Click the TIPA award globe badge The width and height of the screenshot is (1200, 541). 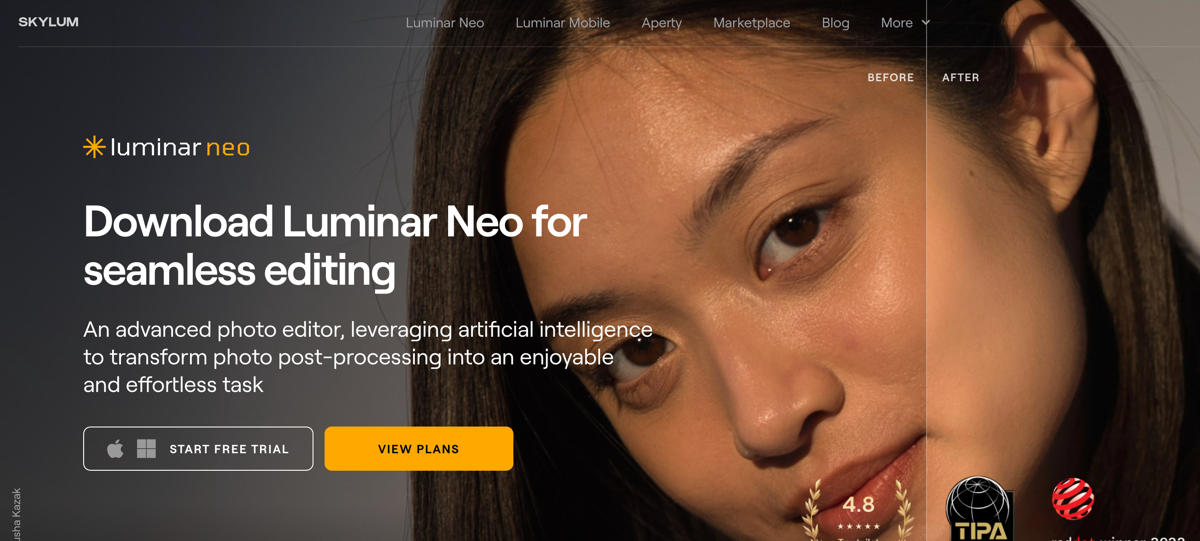click(x=979, y=509)
